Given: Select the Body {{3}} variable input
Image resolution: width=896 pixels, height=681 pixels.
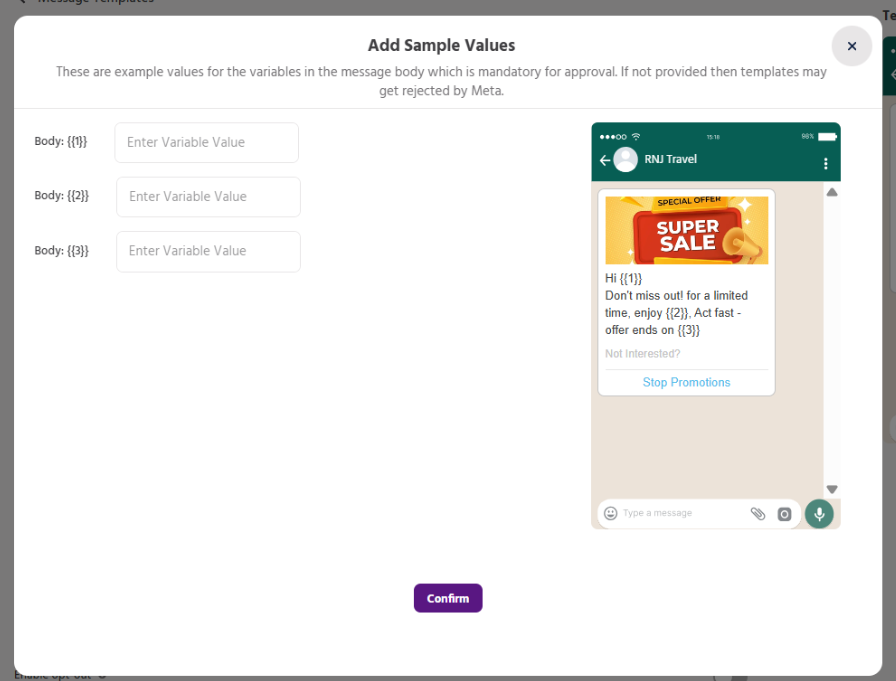Looking at the screenshot, I should pos(208,252).
